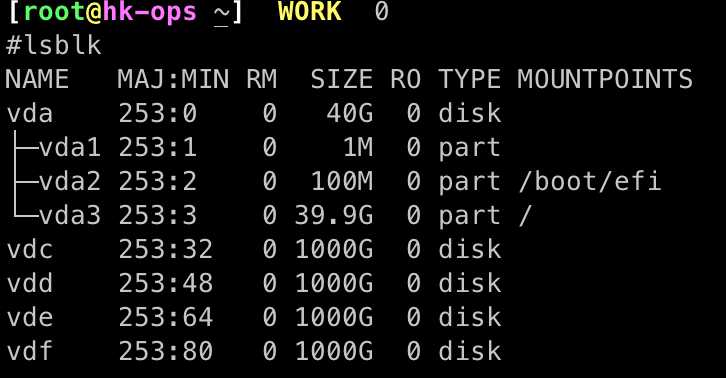Click the '253:0' device number
This screenshot has width=726, height=378.
[158, 113]
